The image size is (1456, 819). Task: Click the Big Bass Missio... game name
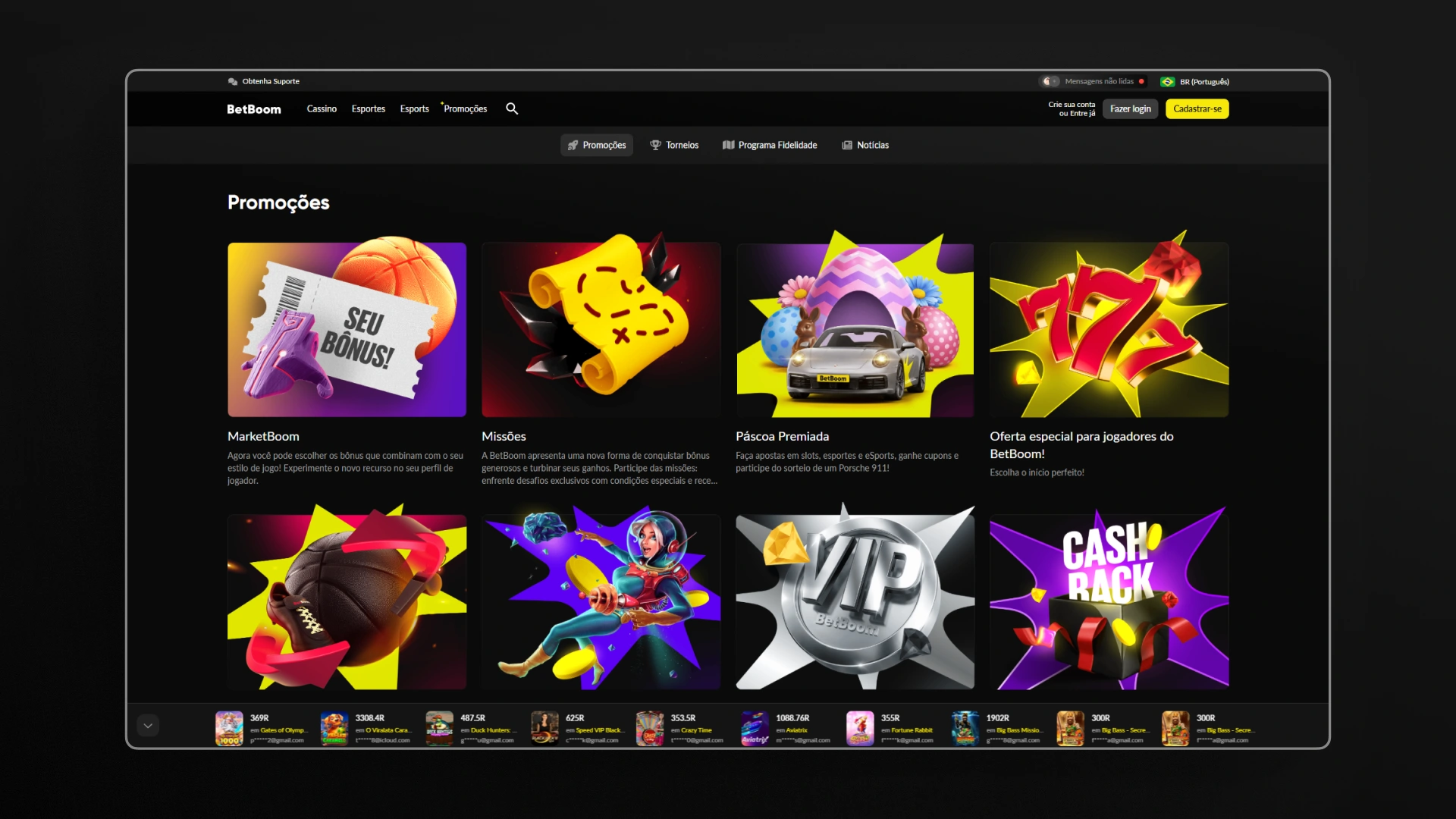[1019, 730]
